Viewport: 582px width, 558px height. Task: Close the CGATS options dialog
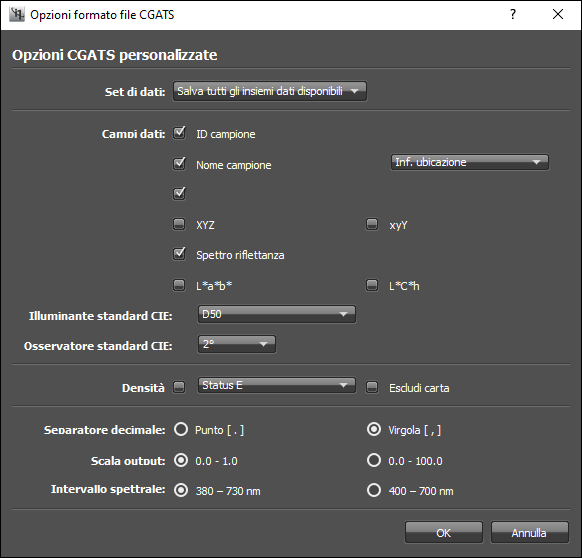(558, 14)
